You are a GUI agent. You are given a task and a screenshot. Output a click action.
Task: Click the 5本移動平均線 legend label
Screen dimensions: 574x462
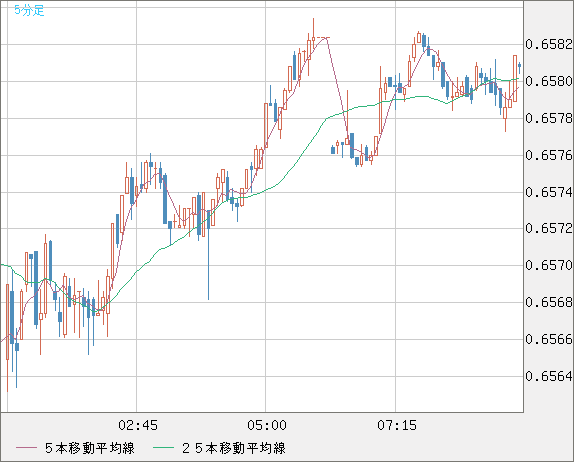(x=90, y=448)
